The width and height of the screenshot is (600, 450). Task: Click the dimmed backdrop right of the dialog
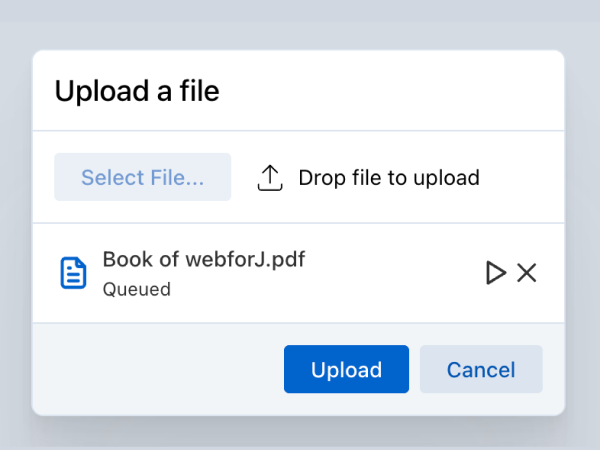[583, 230]
